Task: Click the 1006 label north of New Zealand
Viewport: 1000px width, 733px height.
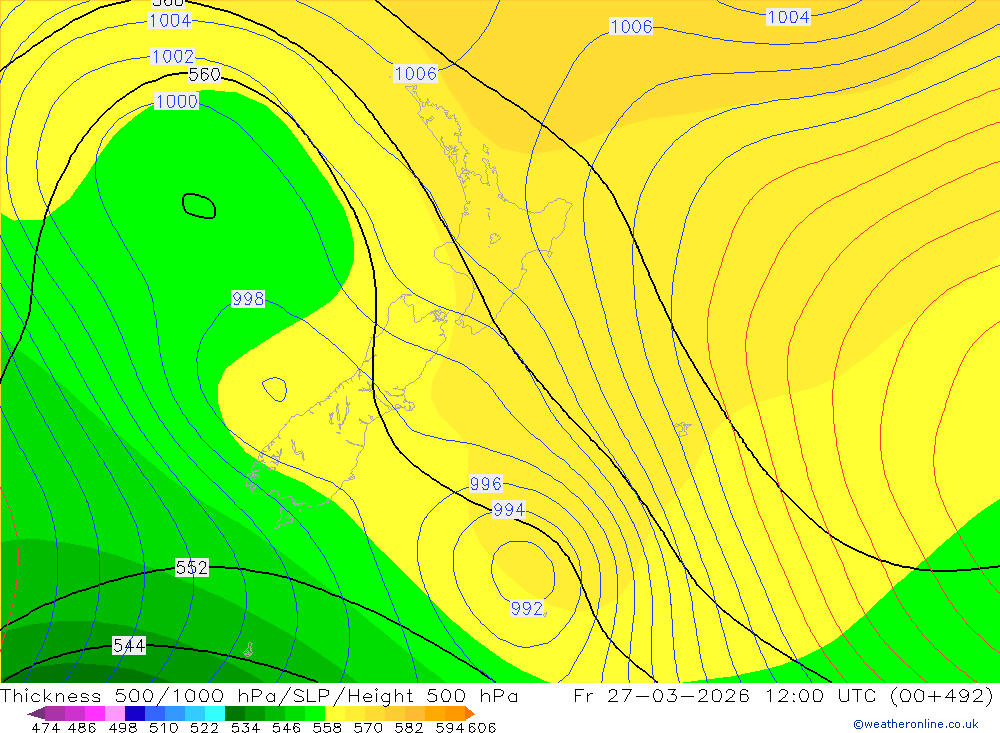Action: tap(416, 73)
